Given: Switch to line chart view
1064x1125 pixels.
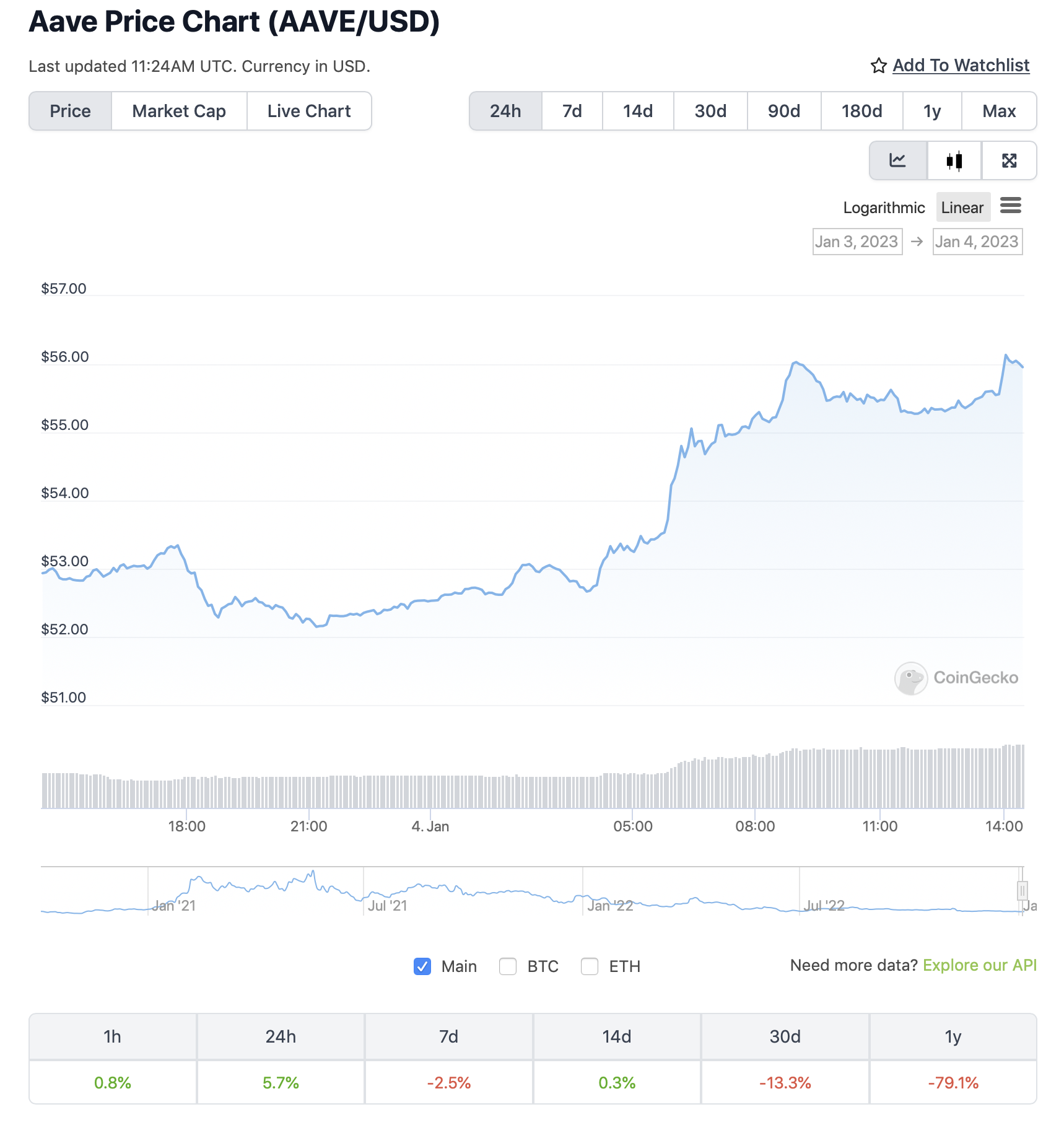Looking at the screenshot, I should pos(897,161).
